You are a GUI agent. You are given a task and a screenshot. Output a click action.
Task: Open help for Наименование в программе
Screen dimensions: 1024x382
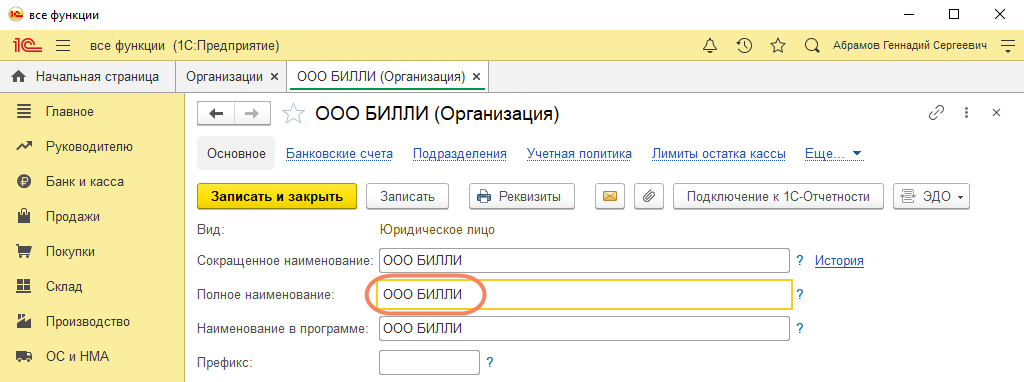(x=799, y=328)
